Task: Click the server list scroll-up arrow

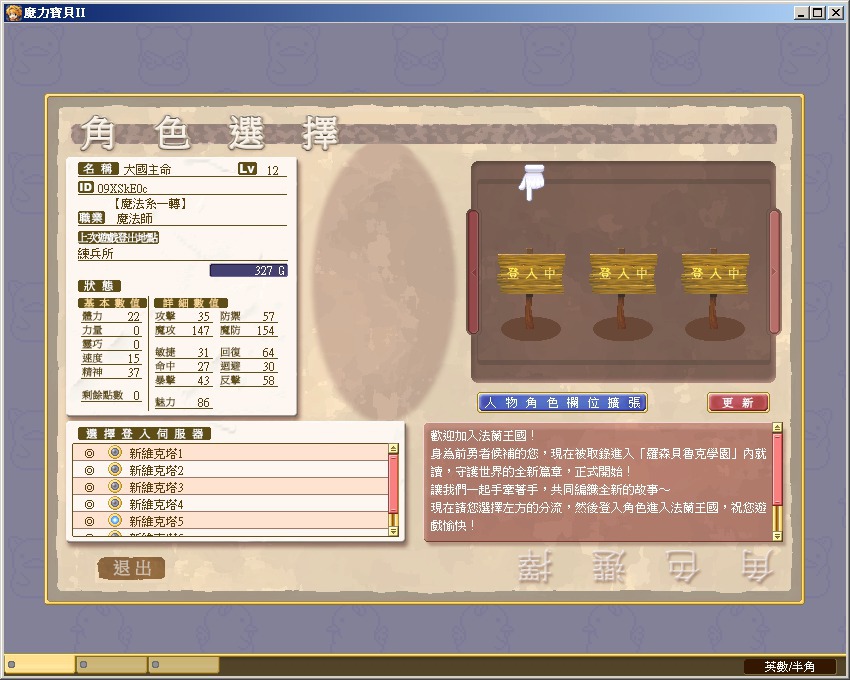Action: [x=394, y=449]
